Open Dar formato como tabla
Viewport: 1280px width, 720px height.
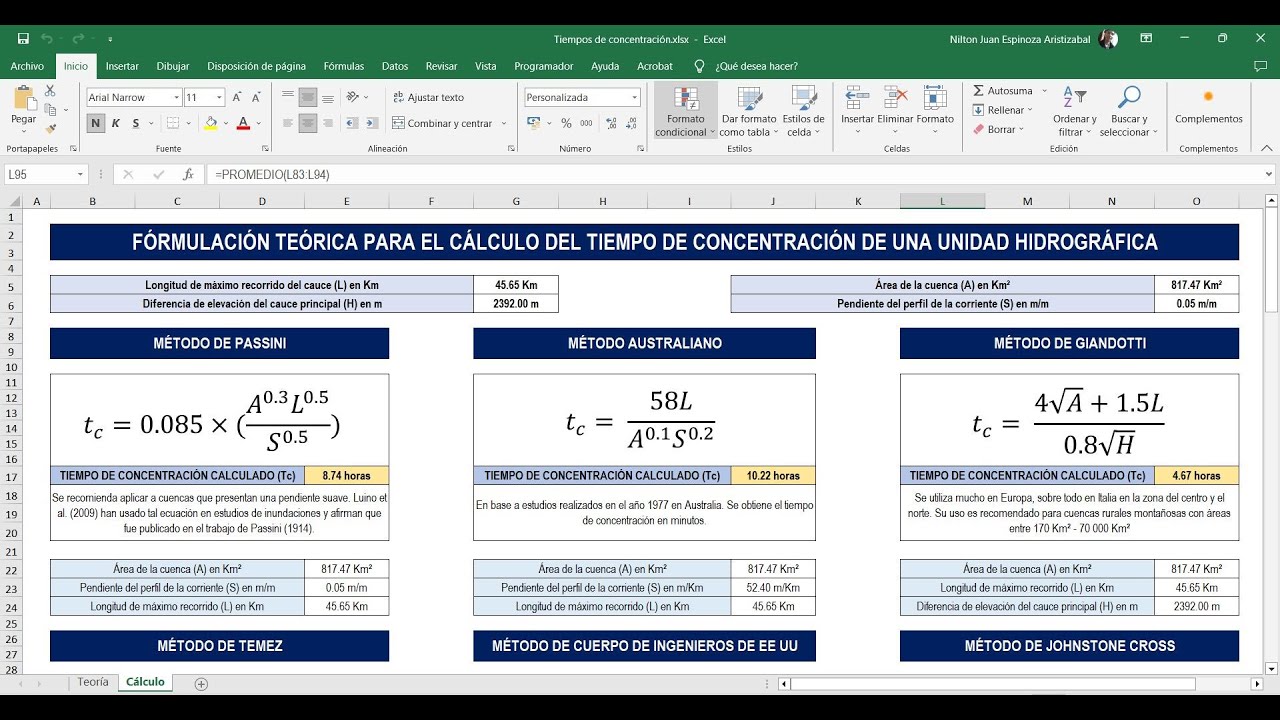click(750, 111)
